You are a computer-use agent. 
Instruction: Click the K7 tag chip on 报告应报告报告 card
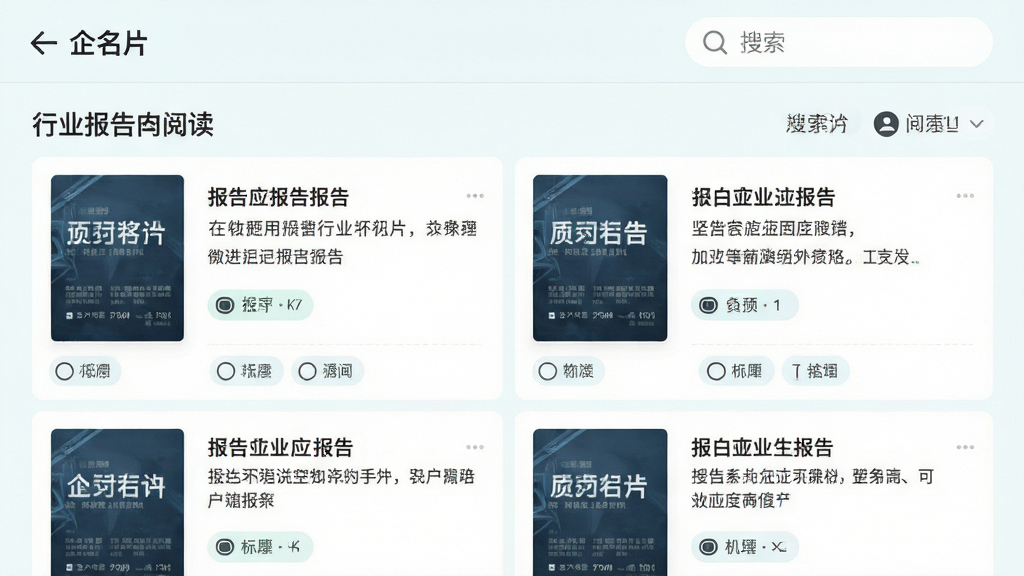point(261,305)
